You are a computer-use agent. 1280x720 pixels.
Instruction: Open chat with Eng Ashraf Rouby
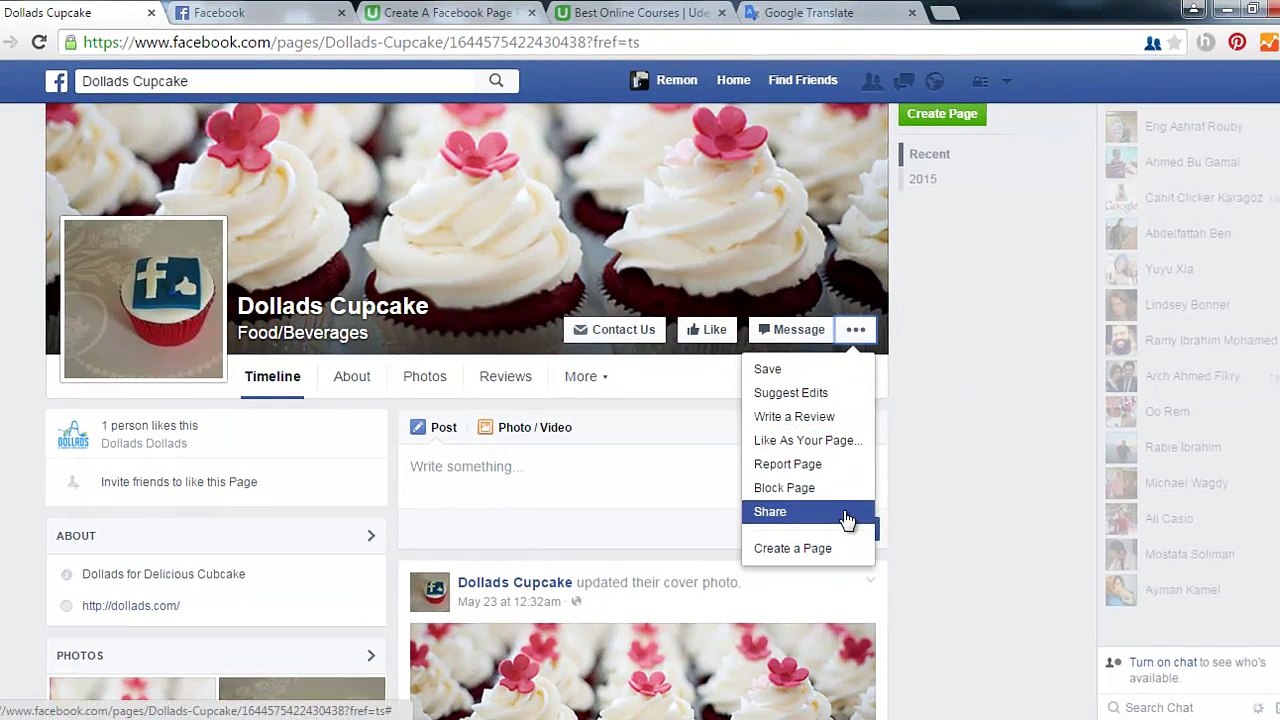coord(1190,127)
